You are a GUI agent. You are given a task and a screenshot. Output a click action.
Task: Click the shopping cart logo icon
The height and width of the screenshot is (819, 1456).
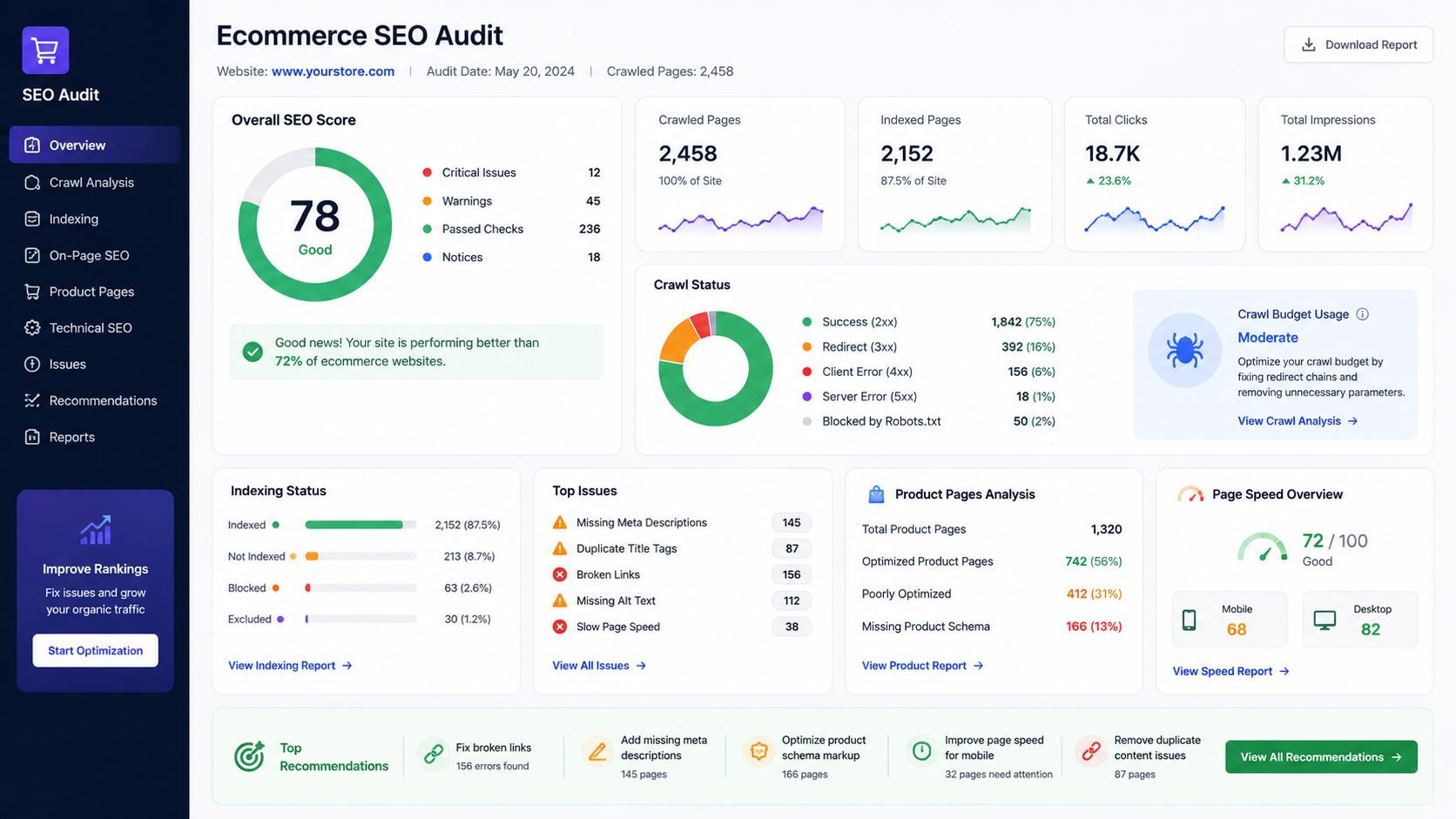pyautogui.click(x=45, y=50)
